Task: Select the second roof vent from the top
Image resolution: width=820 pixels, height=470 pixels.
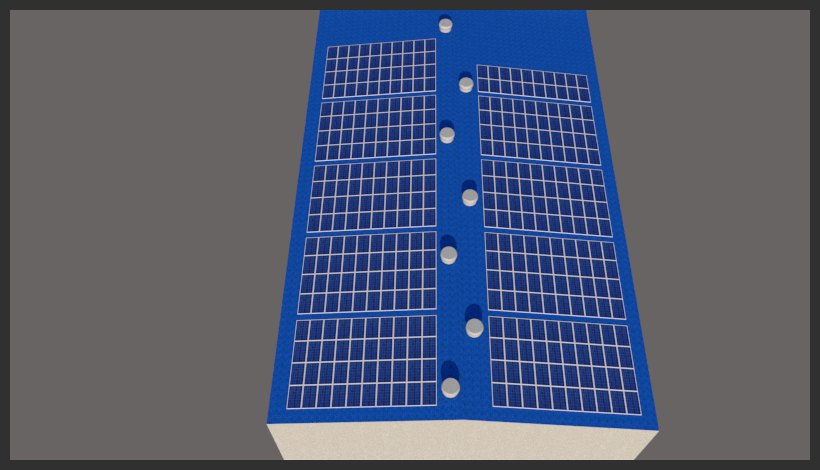Action: point(466,85)
